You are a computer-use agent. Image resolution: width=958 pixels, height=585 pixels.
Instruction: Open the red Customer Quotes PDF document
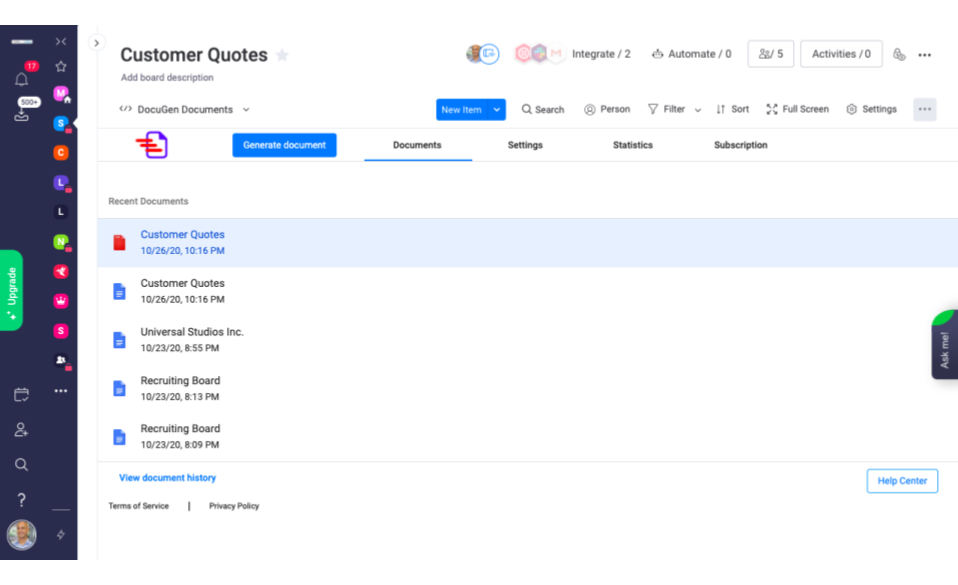pyautogui.click(x=182, y=235)
